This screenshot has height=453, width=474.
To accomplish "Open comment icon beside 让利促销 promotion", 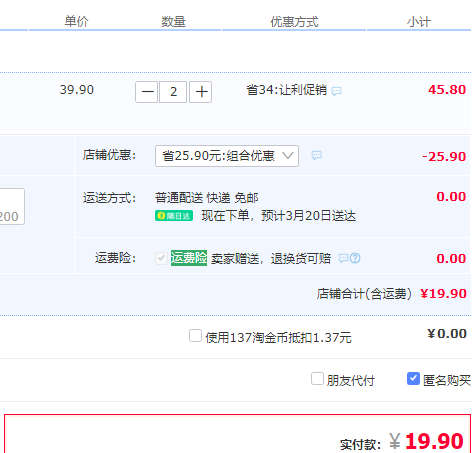I will (x=337, y=91).
